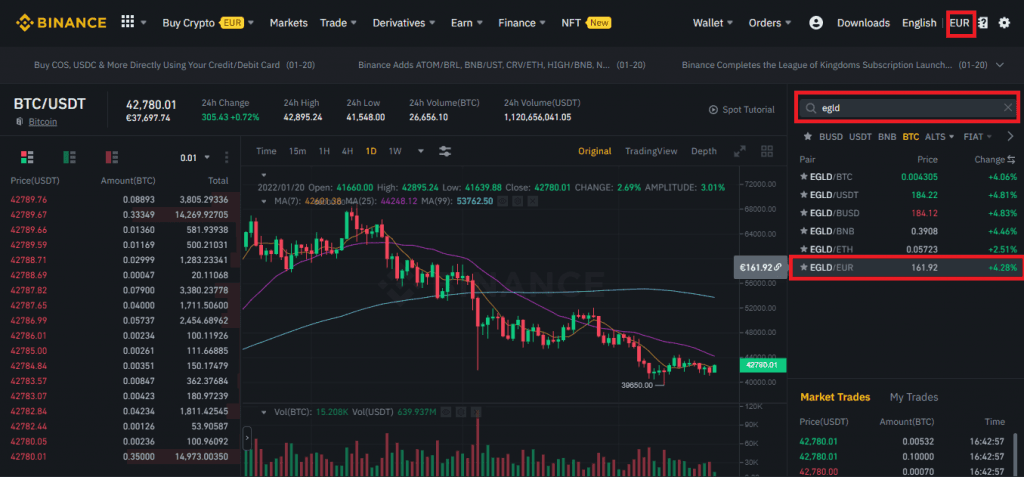Toggle favorite star for EGLD/USDT pair
The image size is (1024, 477).
tap(802, 195)
